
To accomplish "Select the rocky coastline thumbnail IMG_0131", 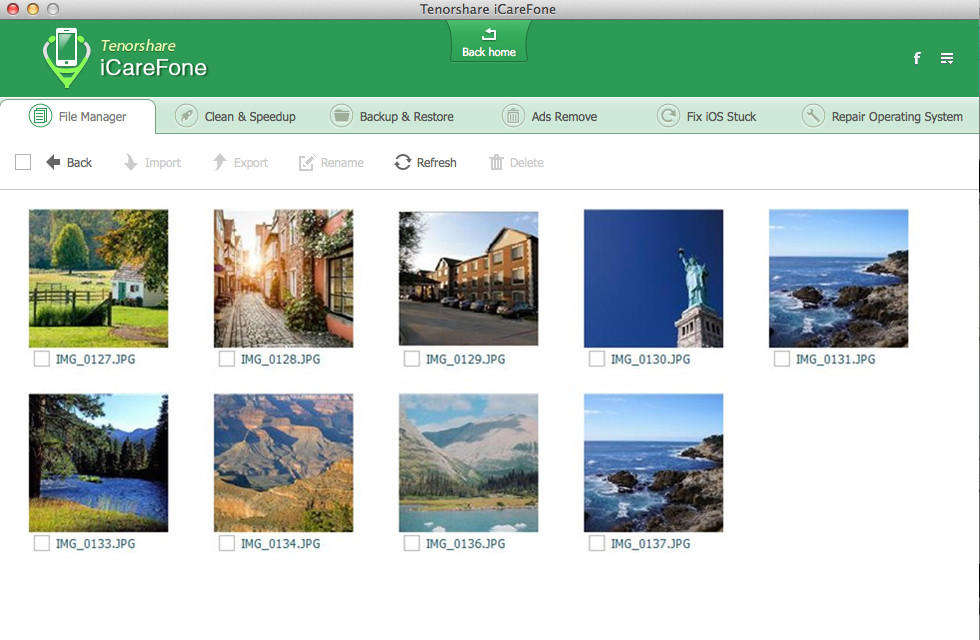I will 838,278.
